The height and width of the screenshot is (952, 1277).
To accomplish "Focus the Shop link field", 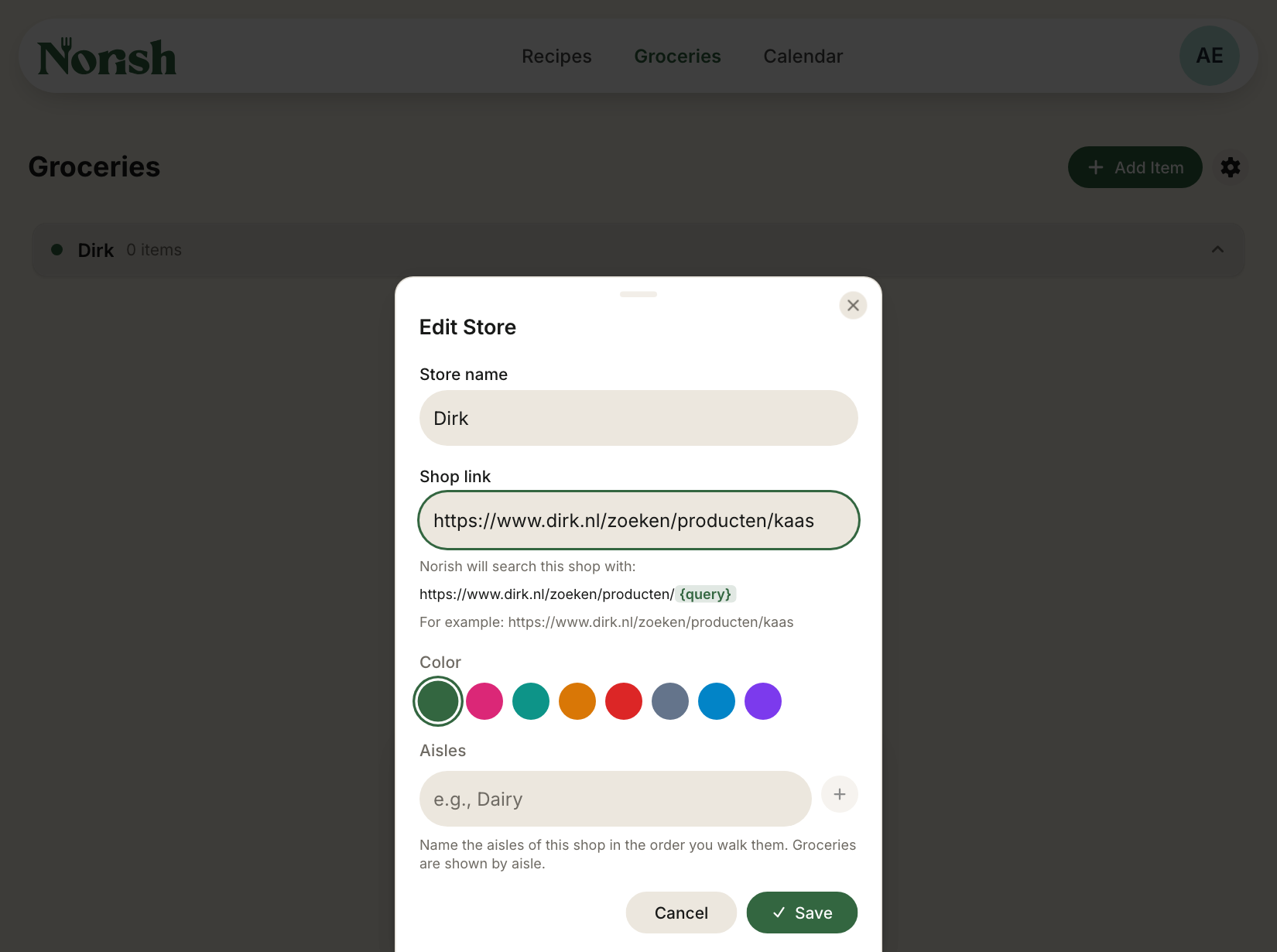I will pos(638,520).
